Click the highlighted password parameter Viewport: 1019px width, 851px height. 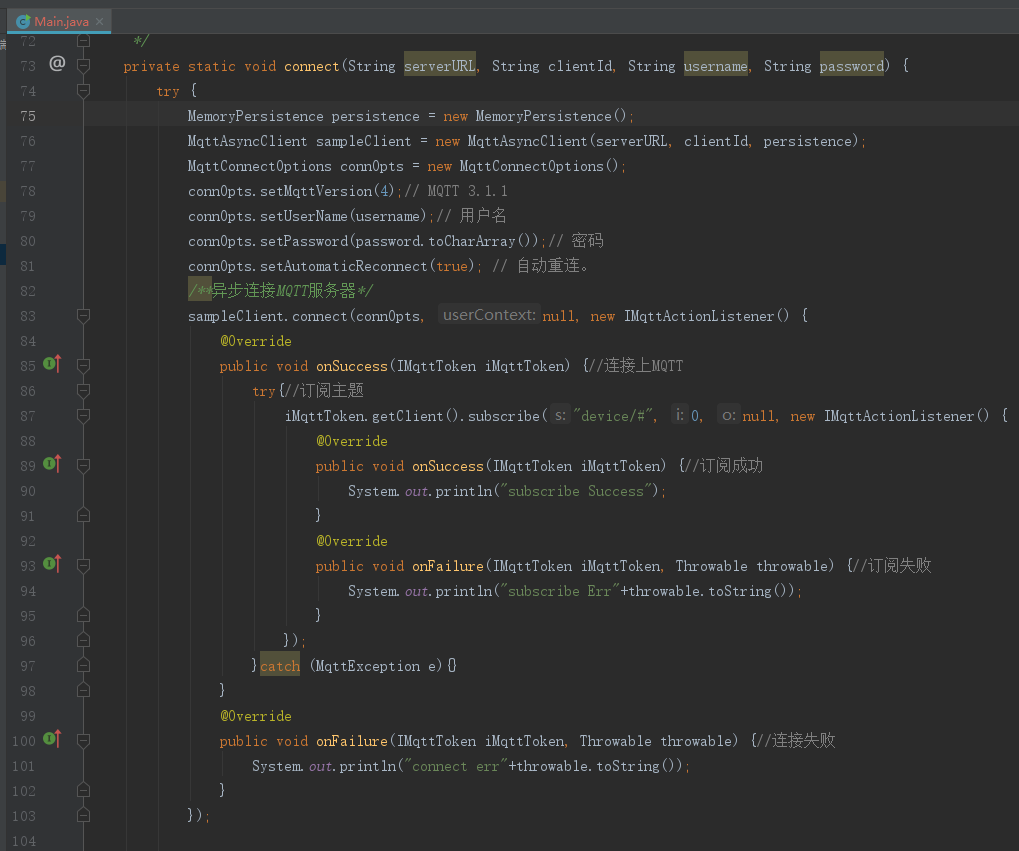(851, 66)
